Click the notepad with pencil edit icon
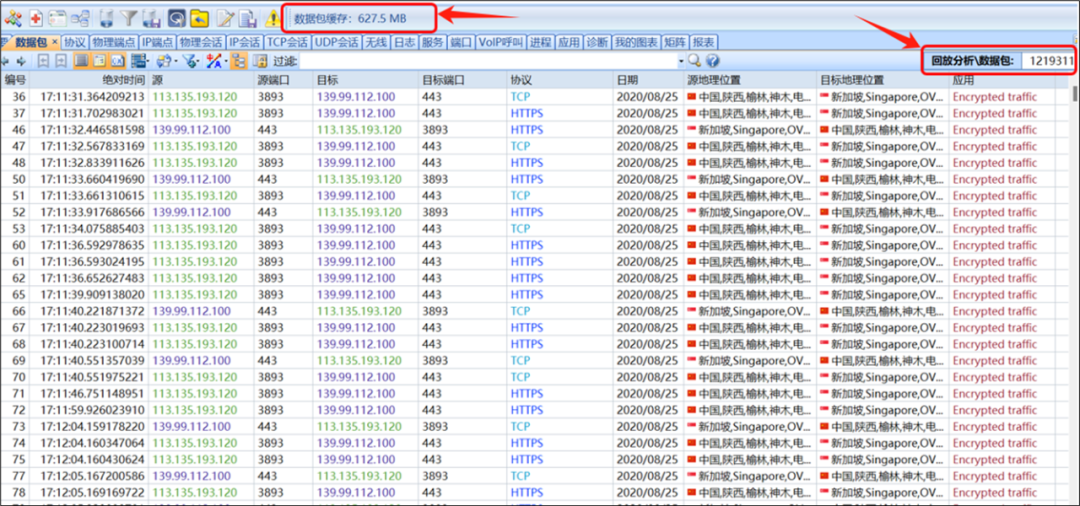Image resolution: width=1080 pixels, height=506 pixels. click(x=225, y=18)
